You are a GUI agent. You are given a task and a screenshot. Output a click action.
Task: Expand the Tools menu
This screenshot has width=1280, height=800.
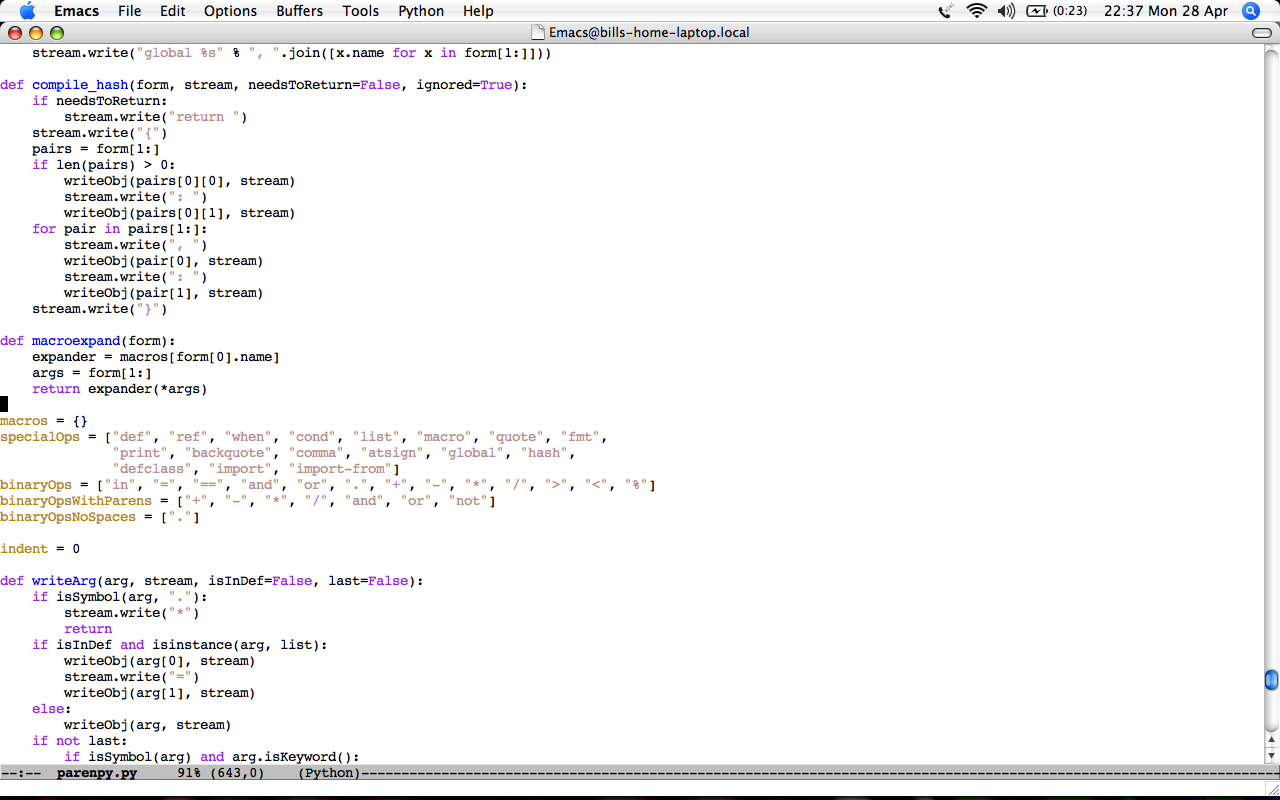click(x=360, y=11)
